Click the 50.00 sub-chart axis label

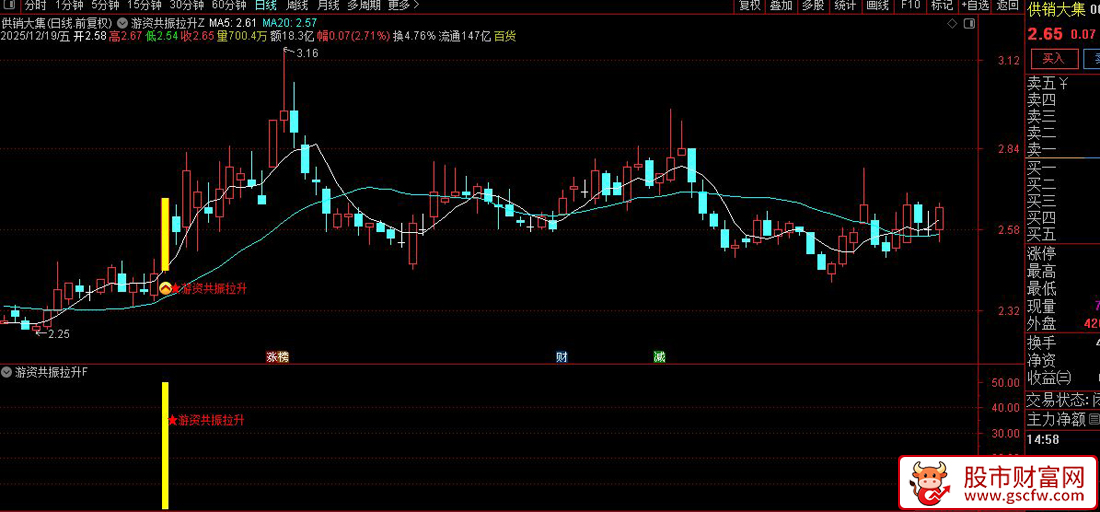click(1005, 383)
